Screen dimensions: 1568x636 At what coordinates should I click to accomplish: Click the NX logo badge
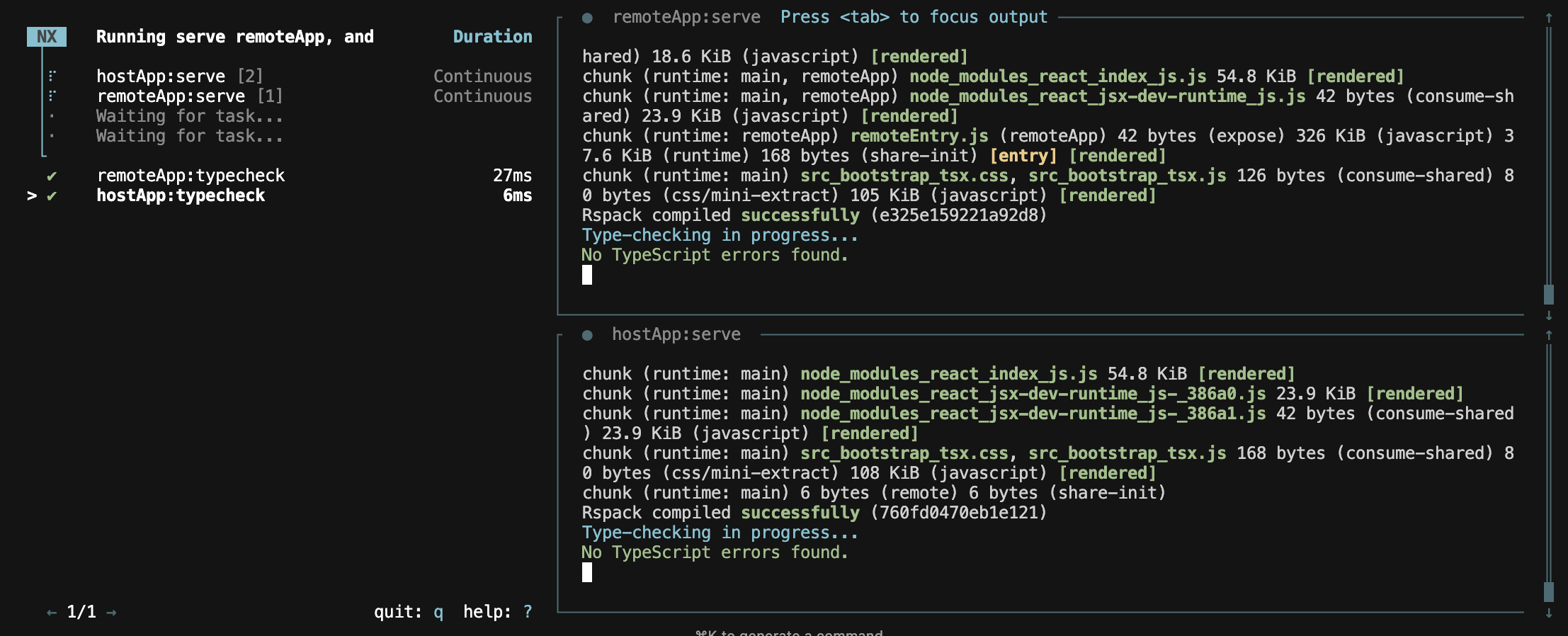tap(47, 37)
